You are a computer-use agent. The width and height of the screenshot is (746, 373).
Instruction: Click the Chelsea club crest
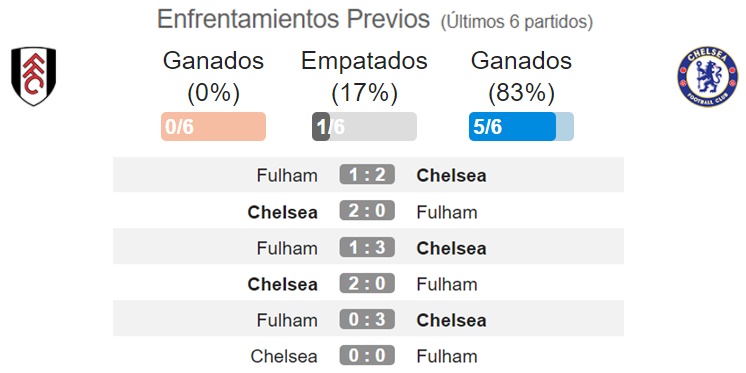[x=707, y=77]
